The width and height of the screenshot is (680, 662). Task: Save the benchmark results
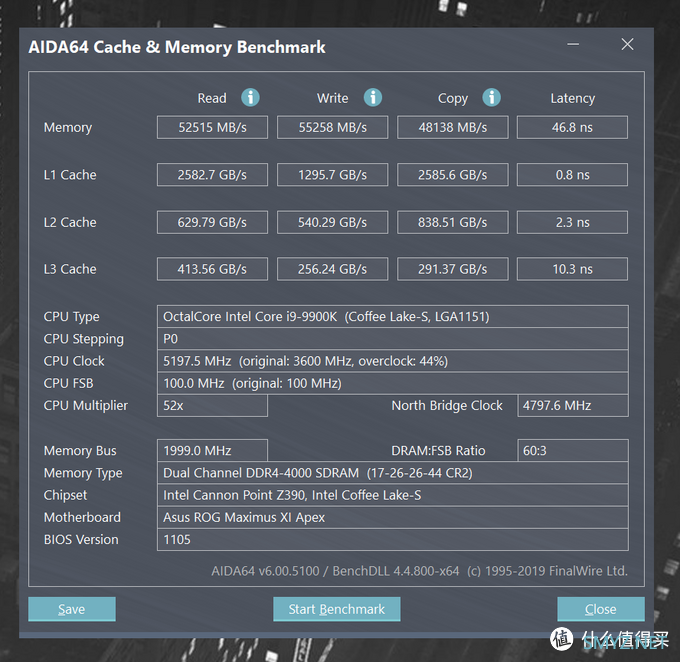click(72, 609)
